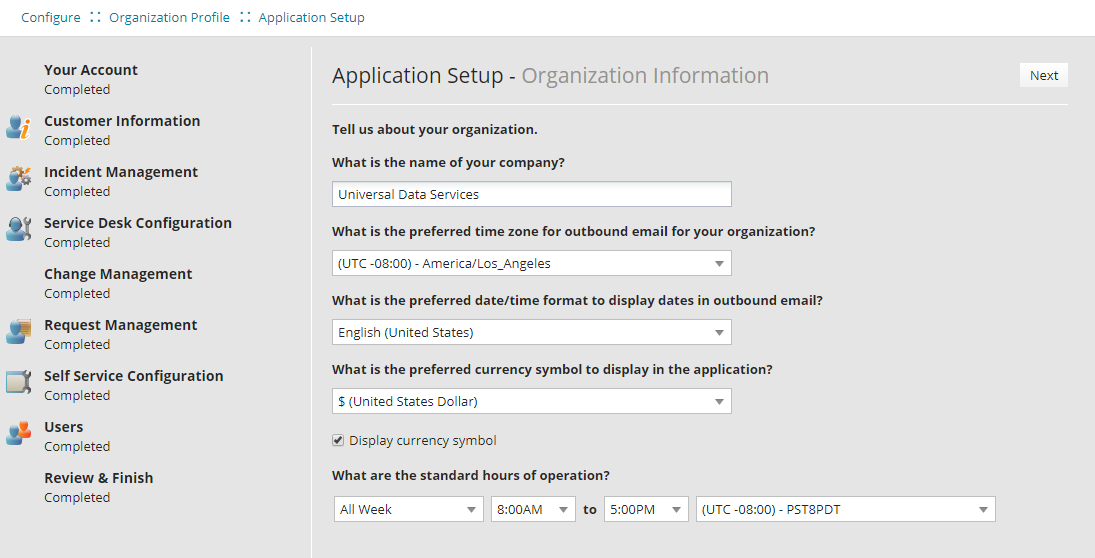
Task: Open the Users icon in sidebar
Action: (x=18, y=434)
